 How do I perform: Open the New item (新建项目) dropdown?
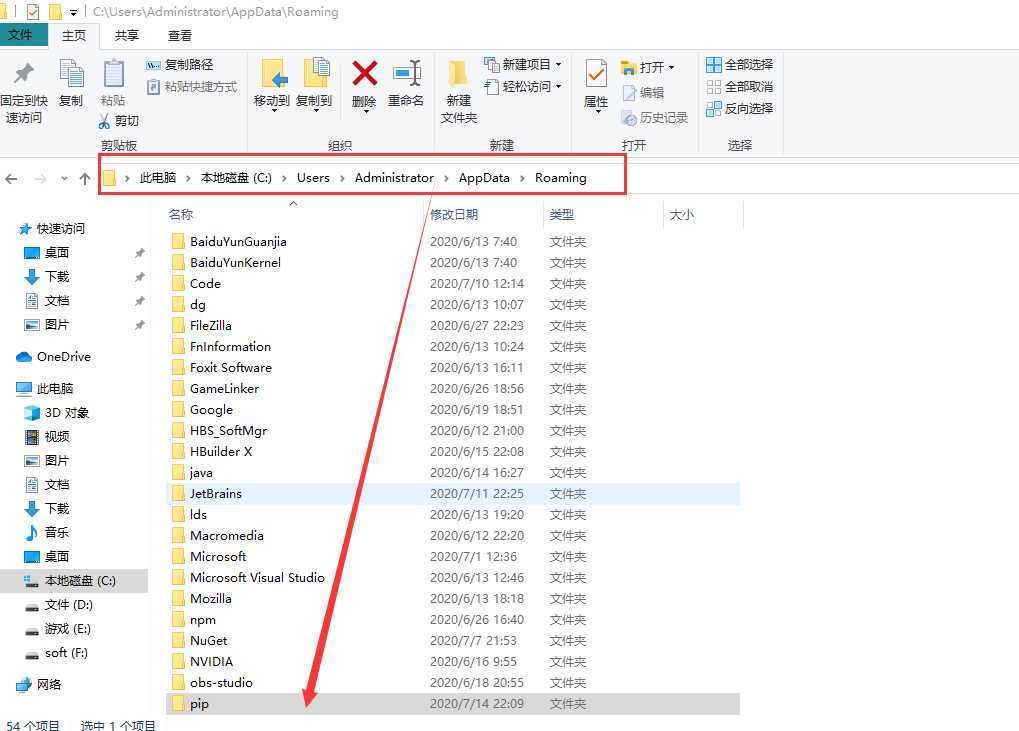[x=523, y=64]
